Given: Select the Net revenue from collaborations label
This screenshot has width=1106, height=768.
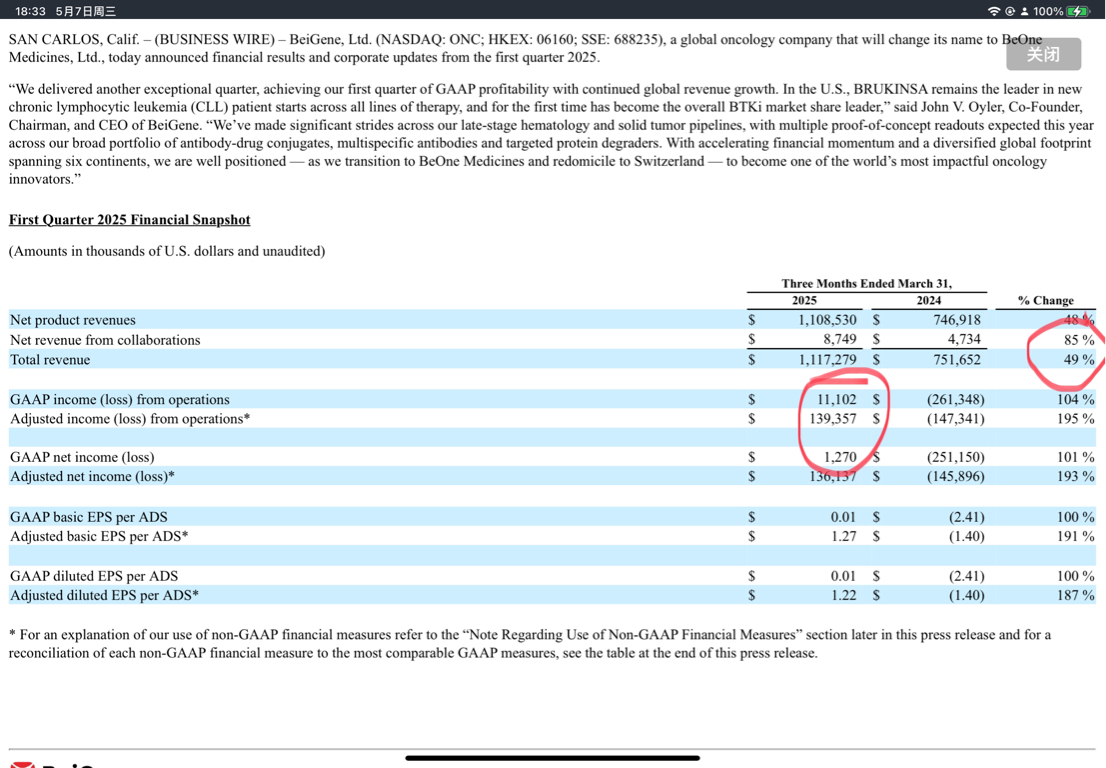Looking at the screenshot, I should pos(105,340).
